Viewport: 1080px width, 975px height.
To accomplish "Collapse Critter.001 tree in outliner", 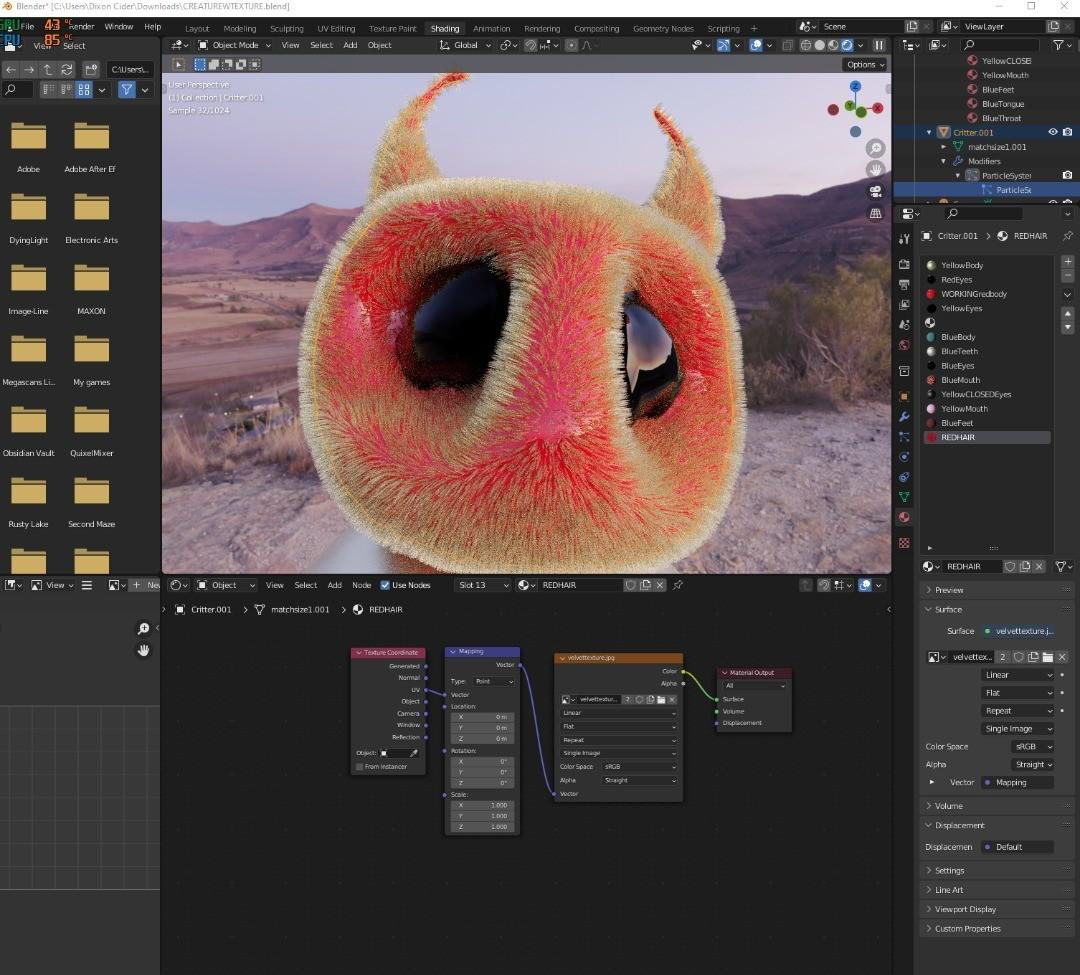I will tap(929, 132).
